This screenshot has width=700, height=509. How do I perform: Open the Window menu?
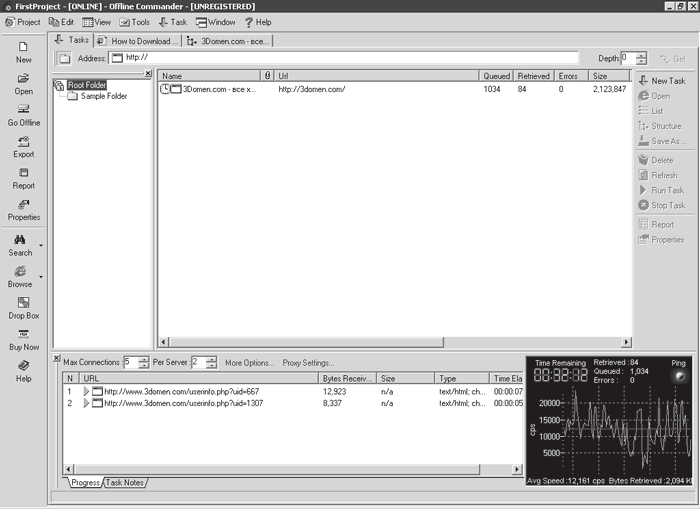(216, 22)
